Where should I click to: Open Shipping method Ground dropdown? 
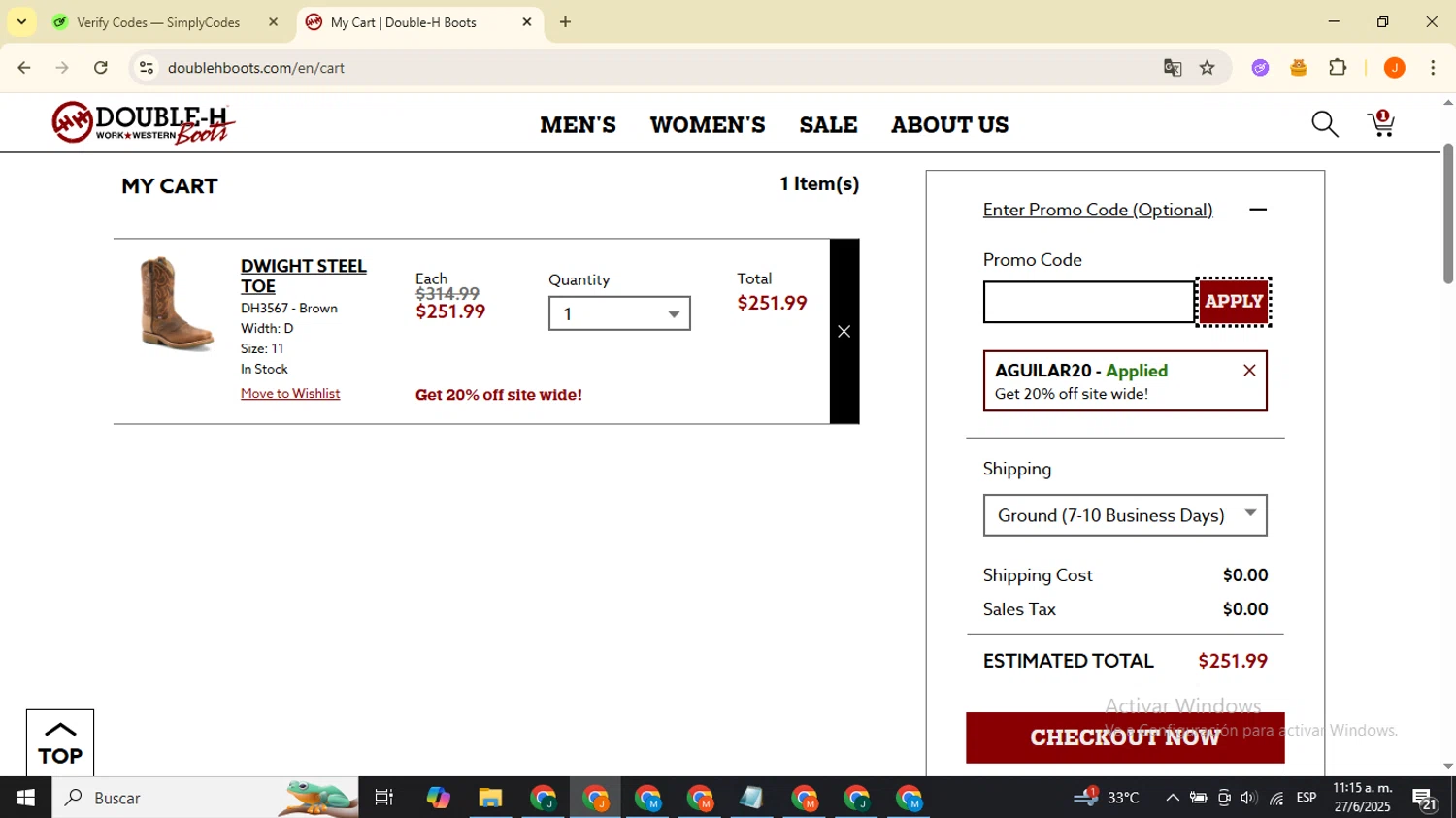click(x=1125, y=515)
